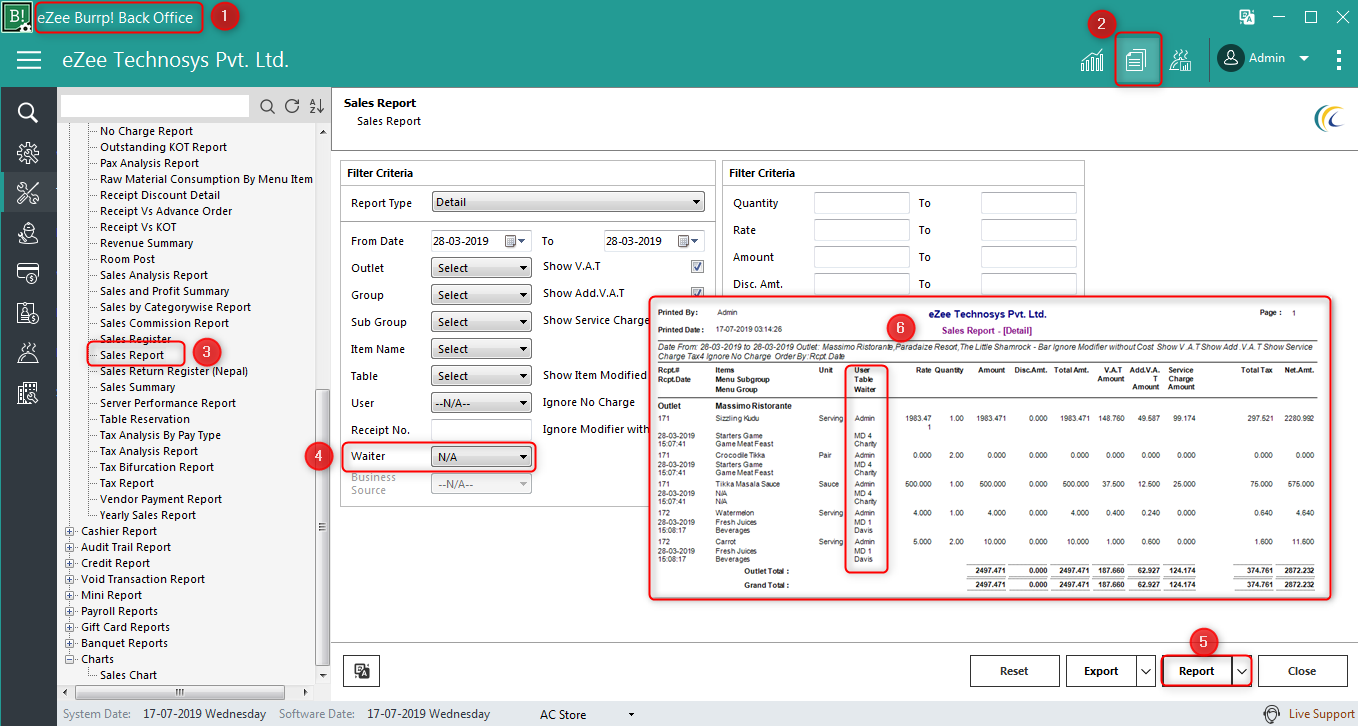Expand the Audit Trail Report tree node
The height and width of the screenshot is (726, 1358).
click(70, 547)
